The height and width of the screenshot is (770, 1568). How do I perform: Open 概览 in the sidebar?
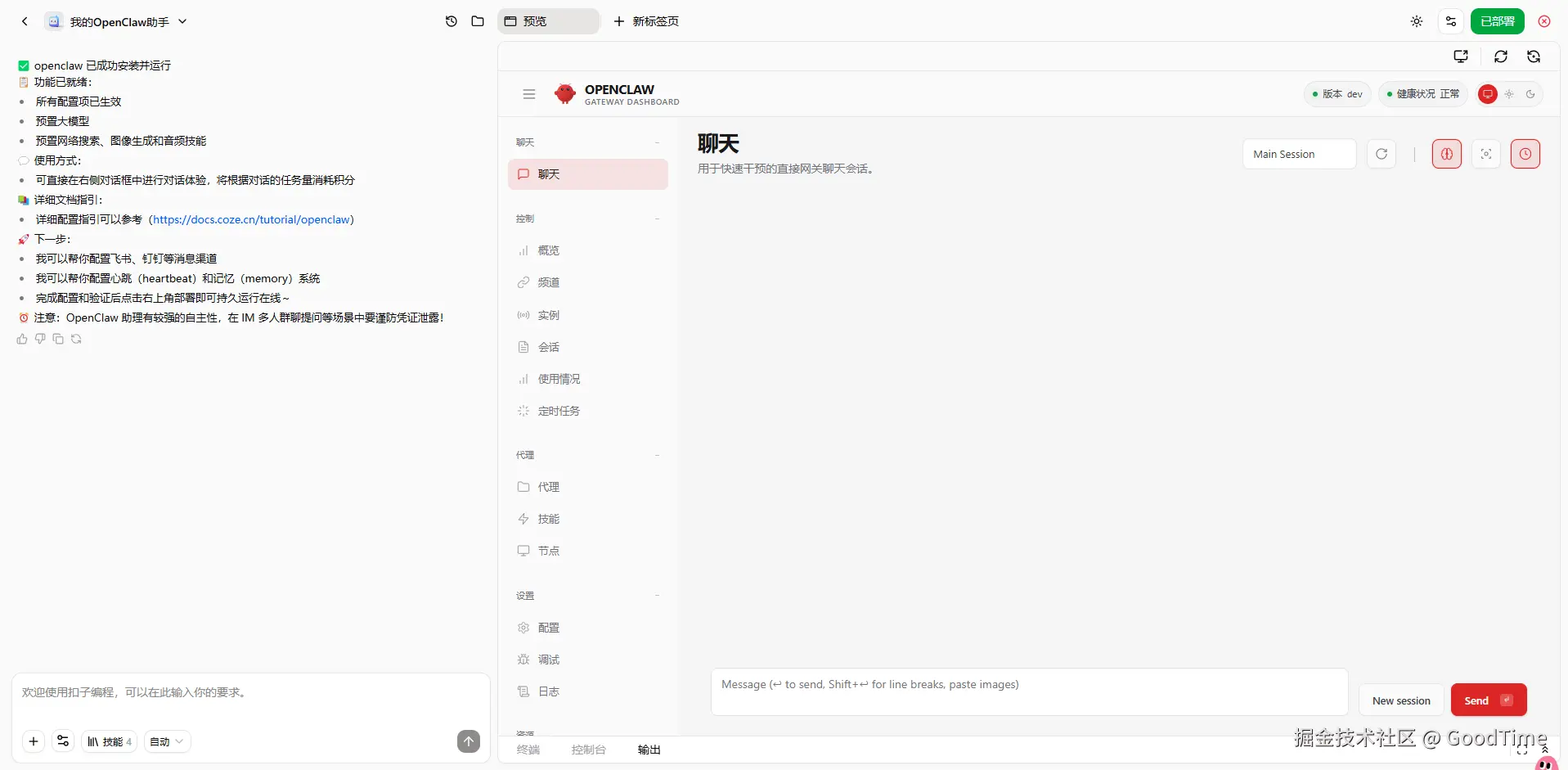point(588,250)
